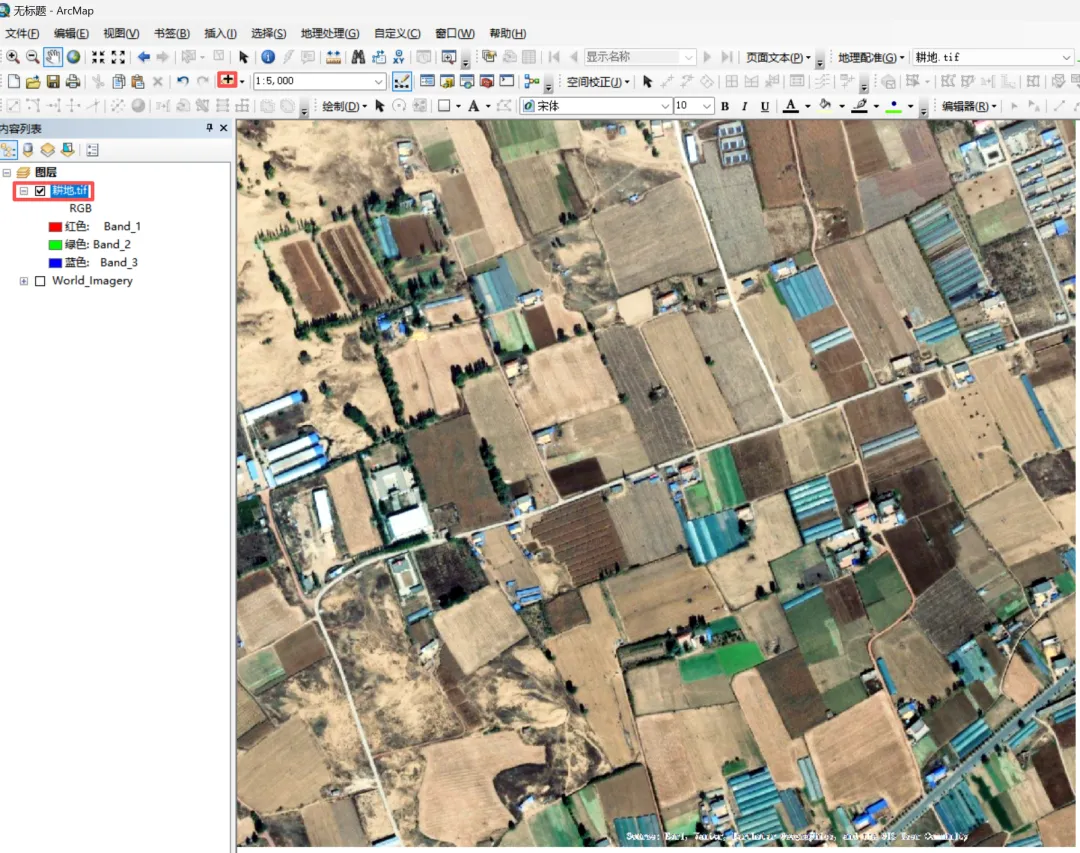Viewport: 1080px width, 853px height.
Task: Open the Editor Toolbar icon
Action: point(402,81)
